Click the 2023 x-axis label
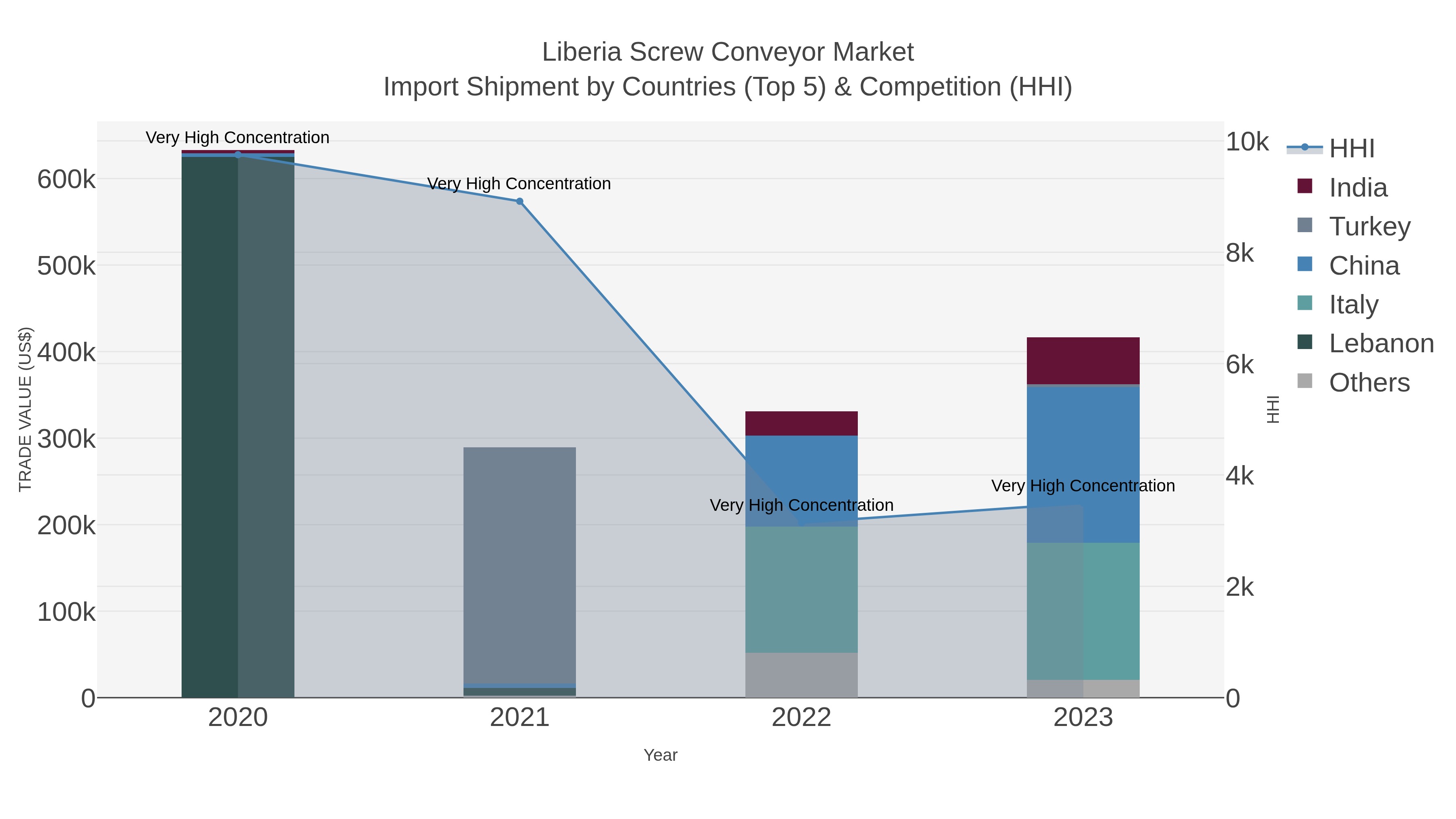This screenshot has height=819, width=1456. 1083,718
